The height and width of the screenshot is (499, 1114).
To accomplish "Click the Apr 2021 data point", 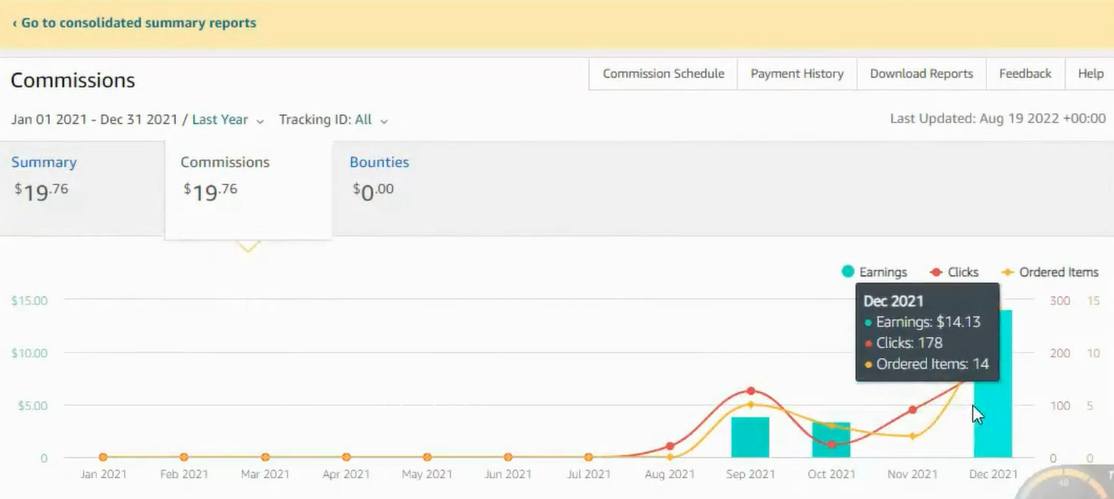I will (346, 457).
